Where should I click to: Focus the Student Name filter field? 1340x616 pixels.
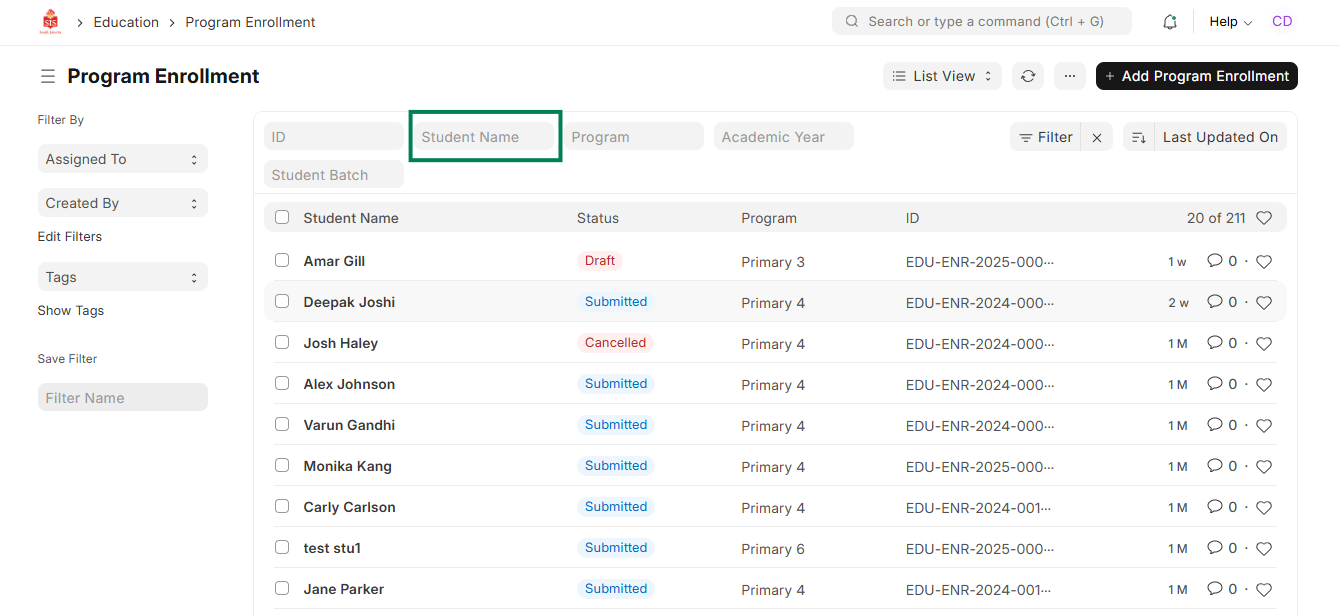[x=485, y=137]
